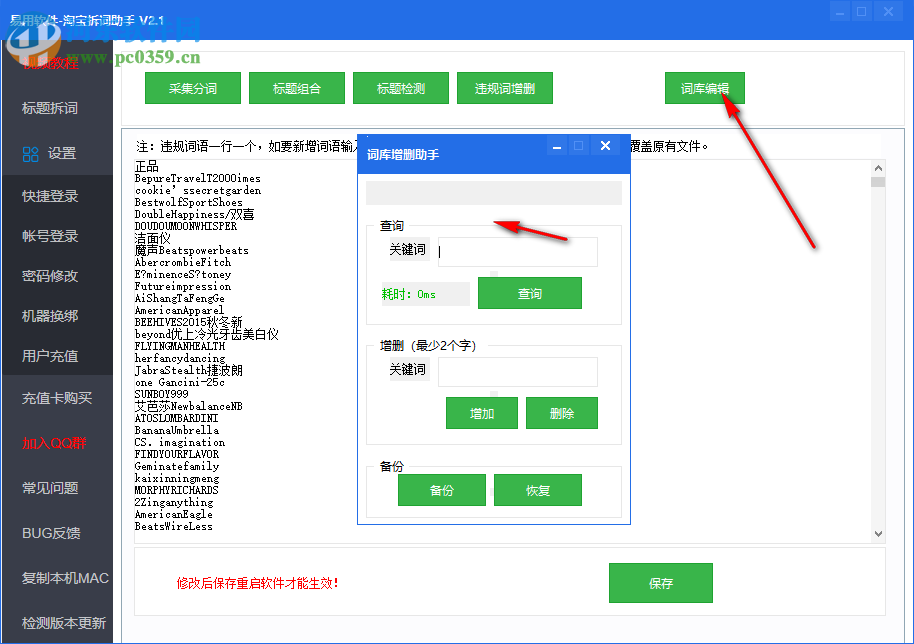Viewport: 914px width, 644px height.
Task: Click list entry AbercrombieFitch
Action: point(183,262)
